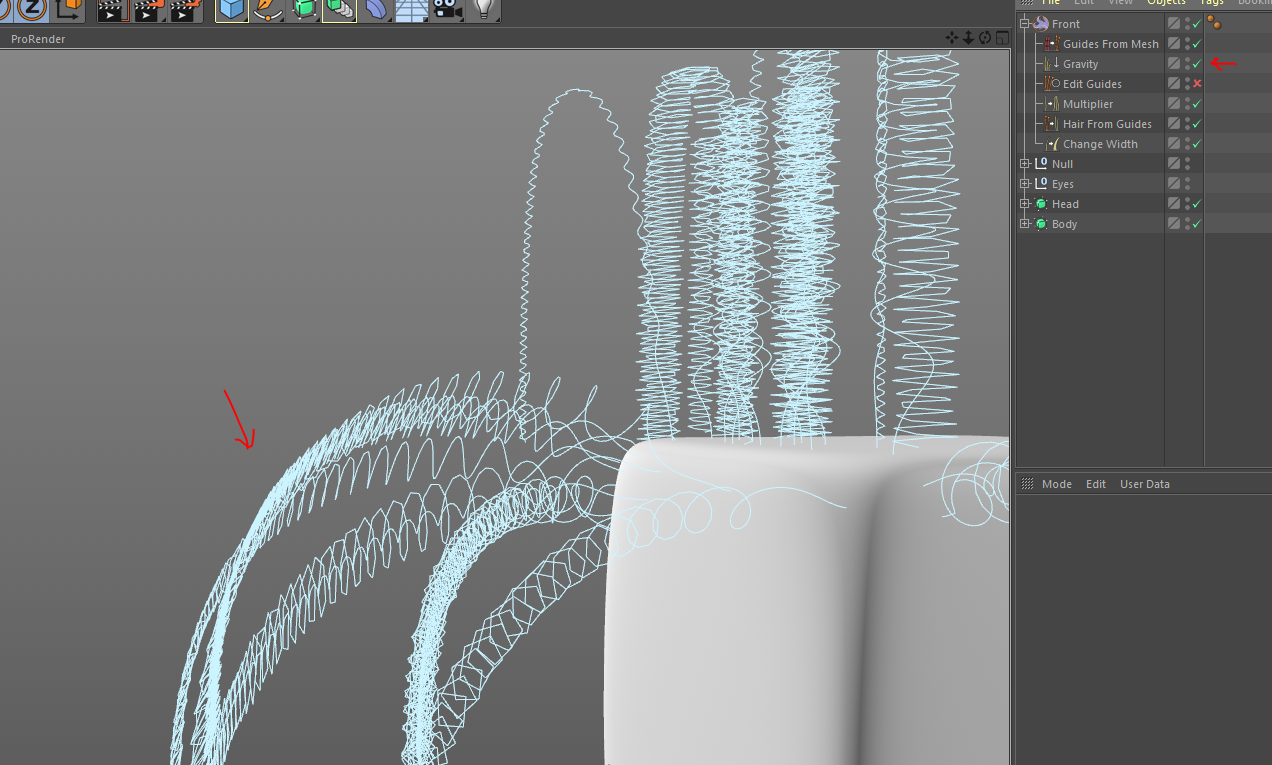Open the User Data menu
Screen dimensions: 1272x765
coord(1144,484)
